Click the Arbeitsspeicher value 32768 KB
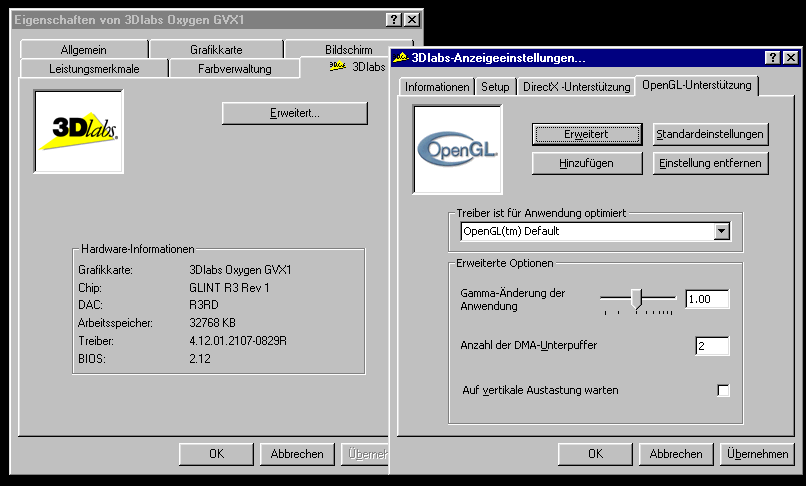Image resolution: width=806 pixels, height=486 pixels. [212, 323]
